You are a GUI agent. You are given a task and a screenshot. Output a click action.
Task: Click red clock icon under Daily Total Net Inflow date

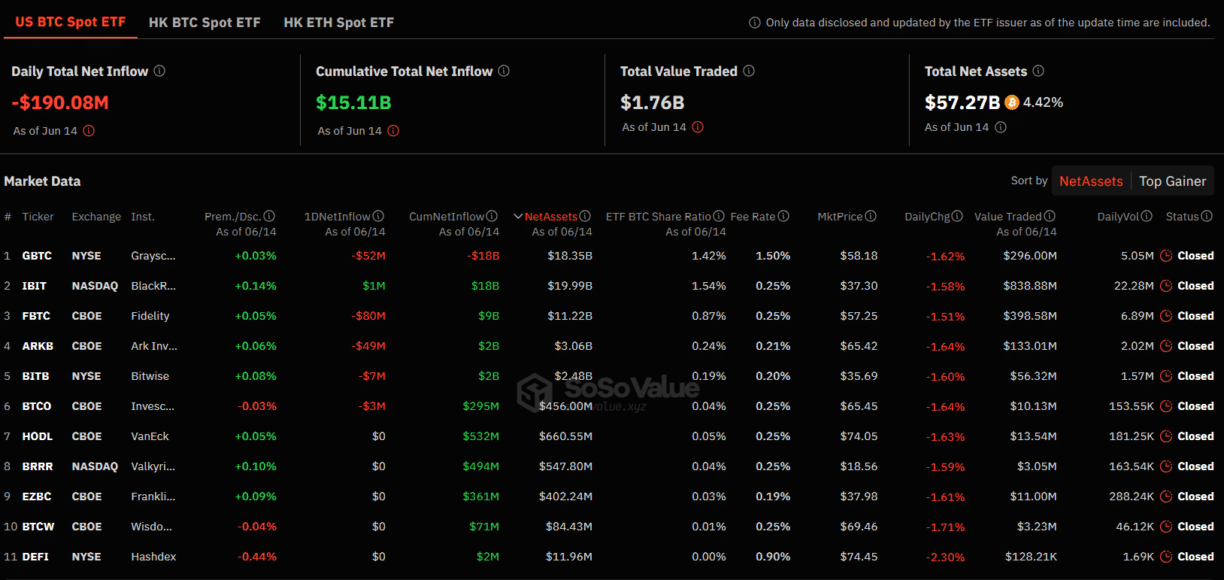88,128
